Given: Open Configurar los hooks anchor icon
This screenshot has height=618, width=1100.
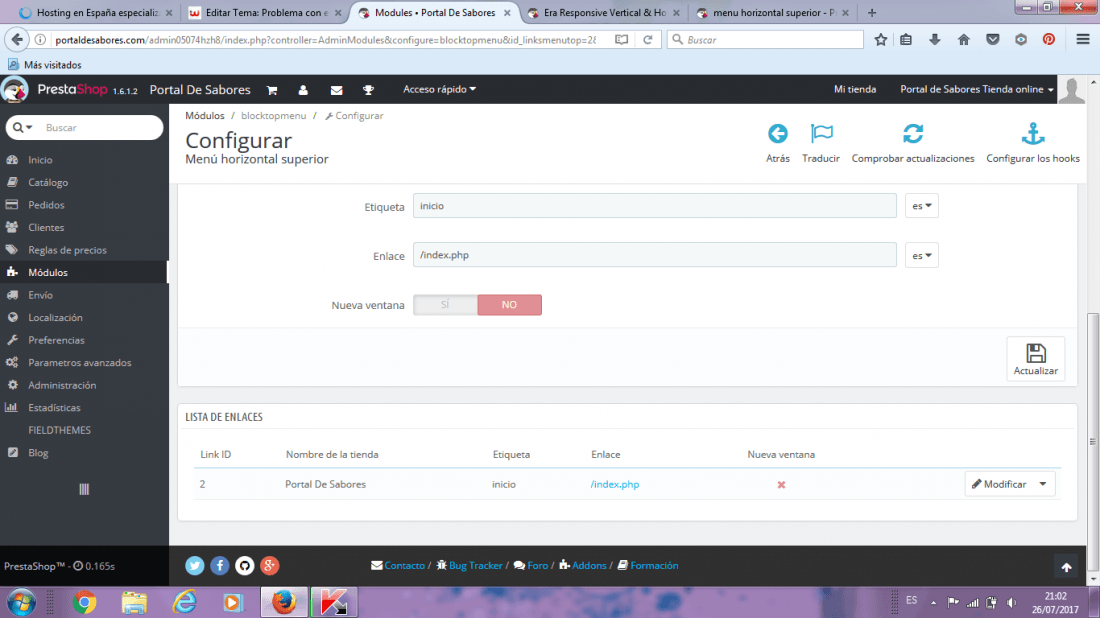Looking at the screenshot, I should (x=1033, y=133).
